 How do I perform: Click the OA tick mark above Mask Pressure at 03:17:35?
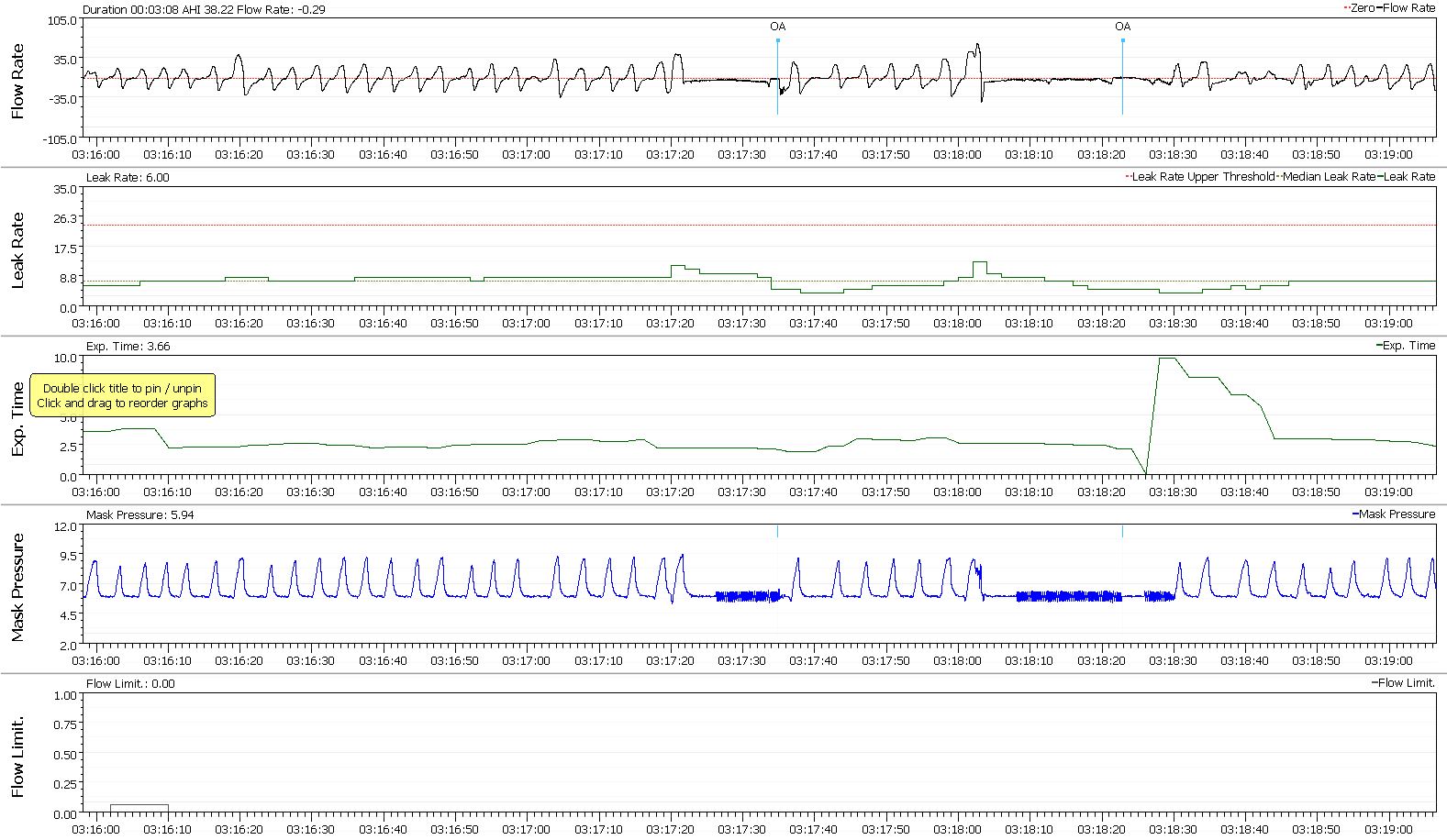[x=777, y=531]
